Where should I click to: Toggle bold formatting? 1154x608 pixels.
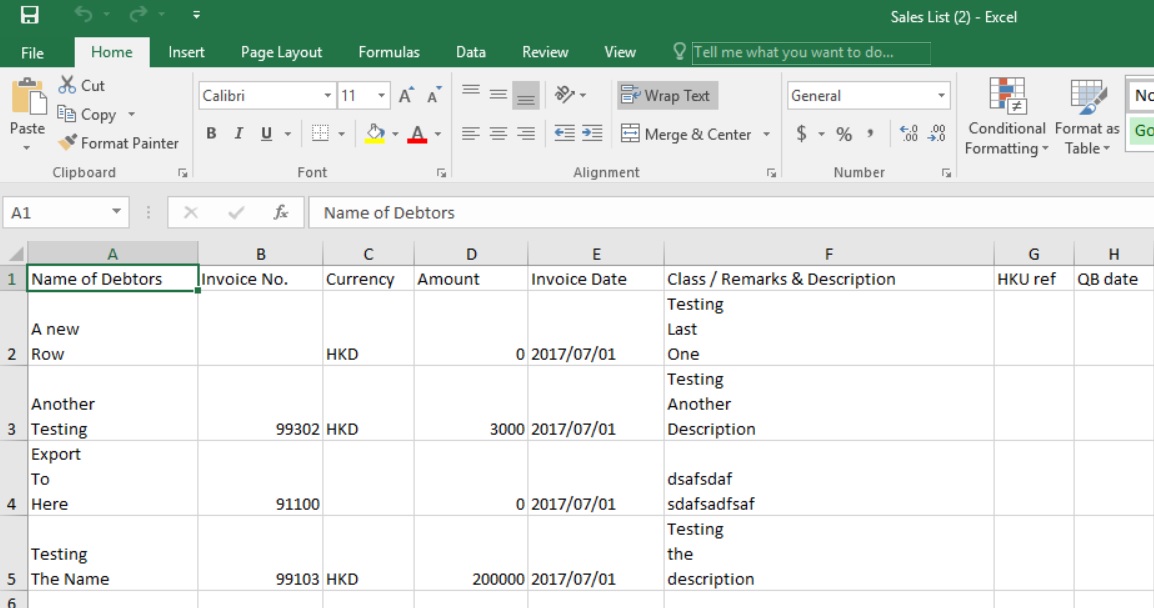point(211,133)
